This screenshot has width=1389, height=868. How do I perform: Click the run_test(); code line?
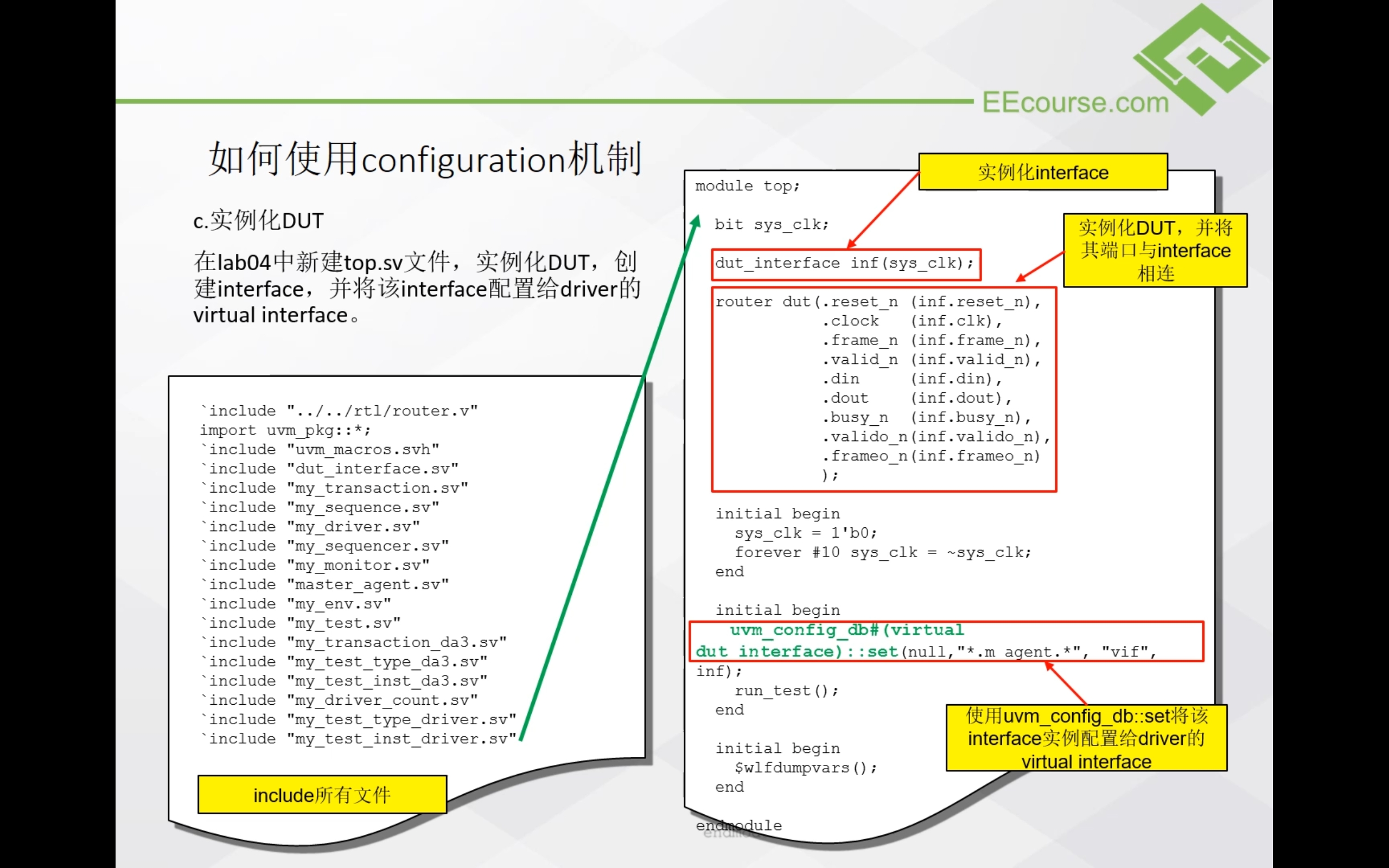(x=786, y=691)
